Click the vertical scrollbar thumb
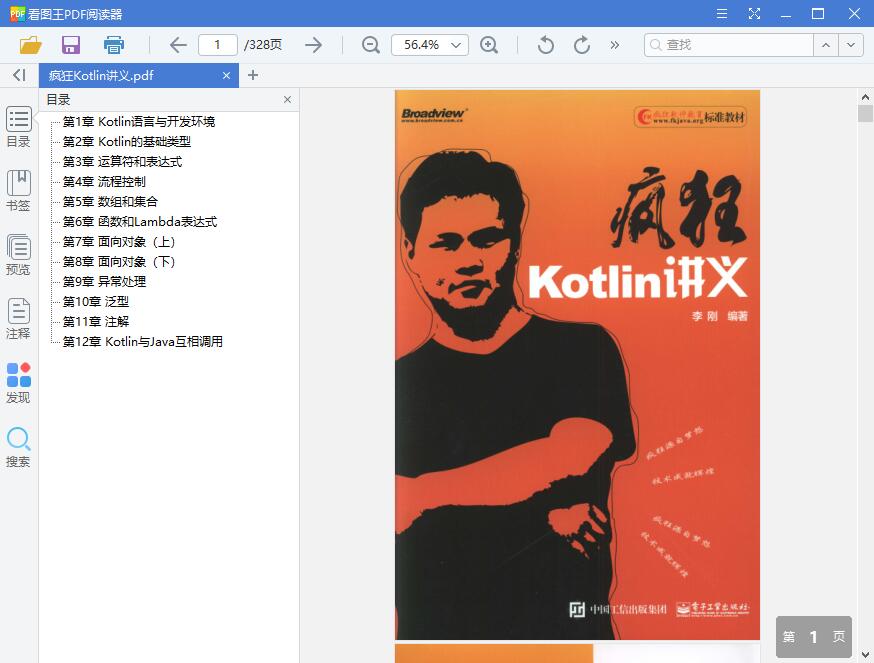This screenshot has height=663, width=874. click(865, 114)
